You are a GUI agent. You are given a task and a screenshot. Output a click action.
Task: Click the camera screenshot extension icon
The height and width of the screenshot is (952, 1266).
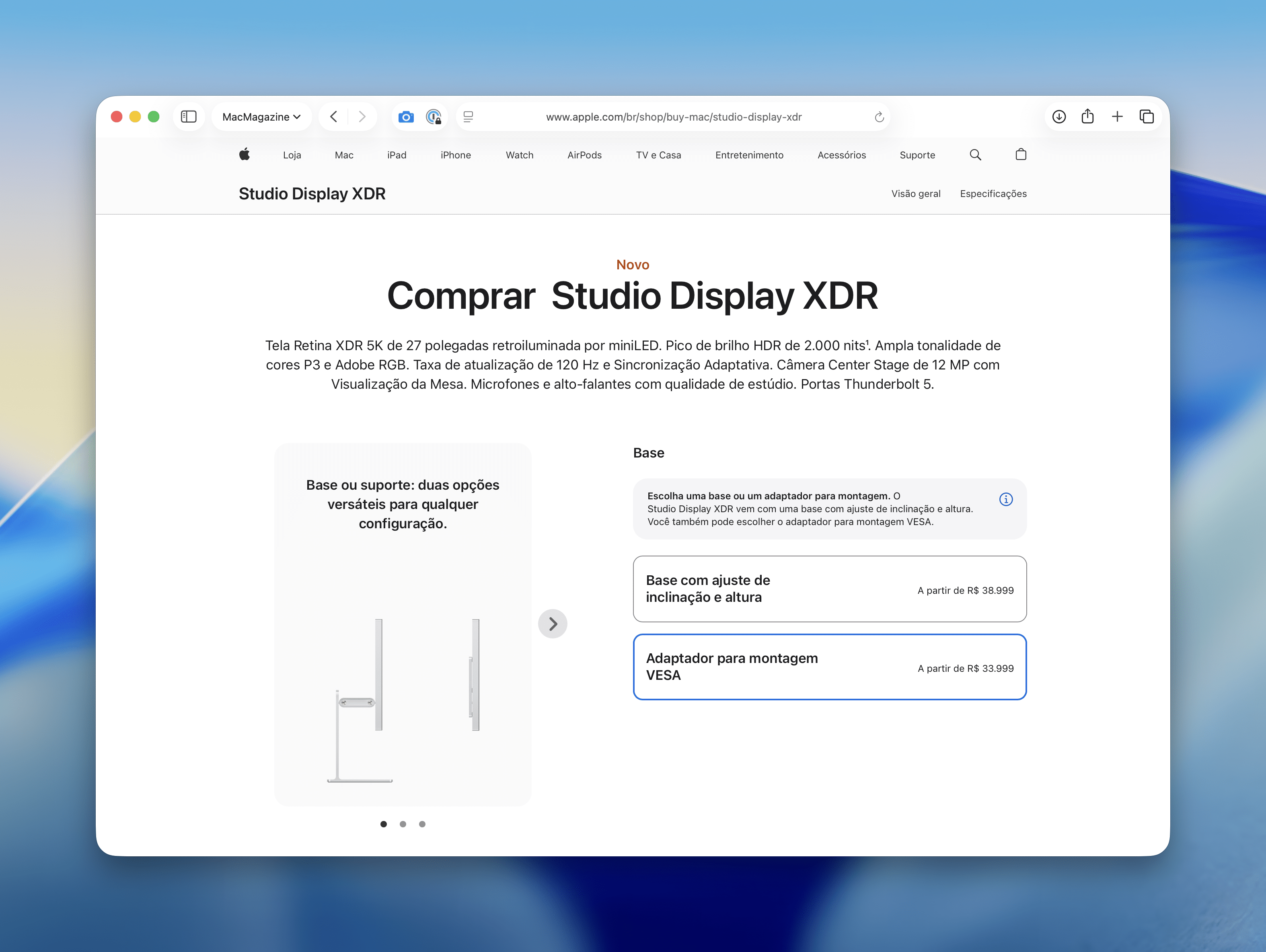[x=406, y=117]
